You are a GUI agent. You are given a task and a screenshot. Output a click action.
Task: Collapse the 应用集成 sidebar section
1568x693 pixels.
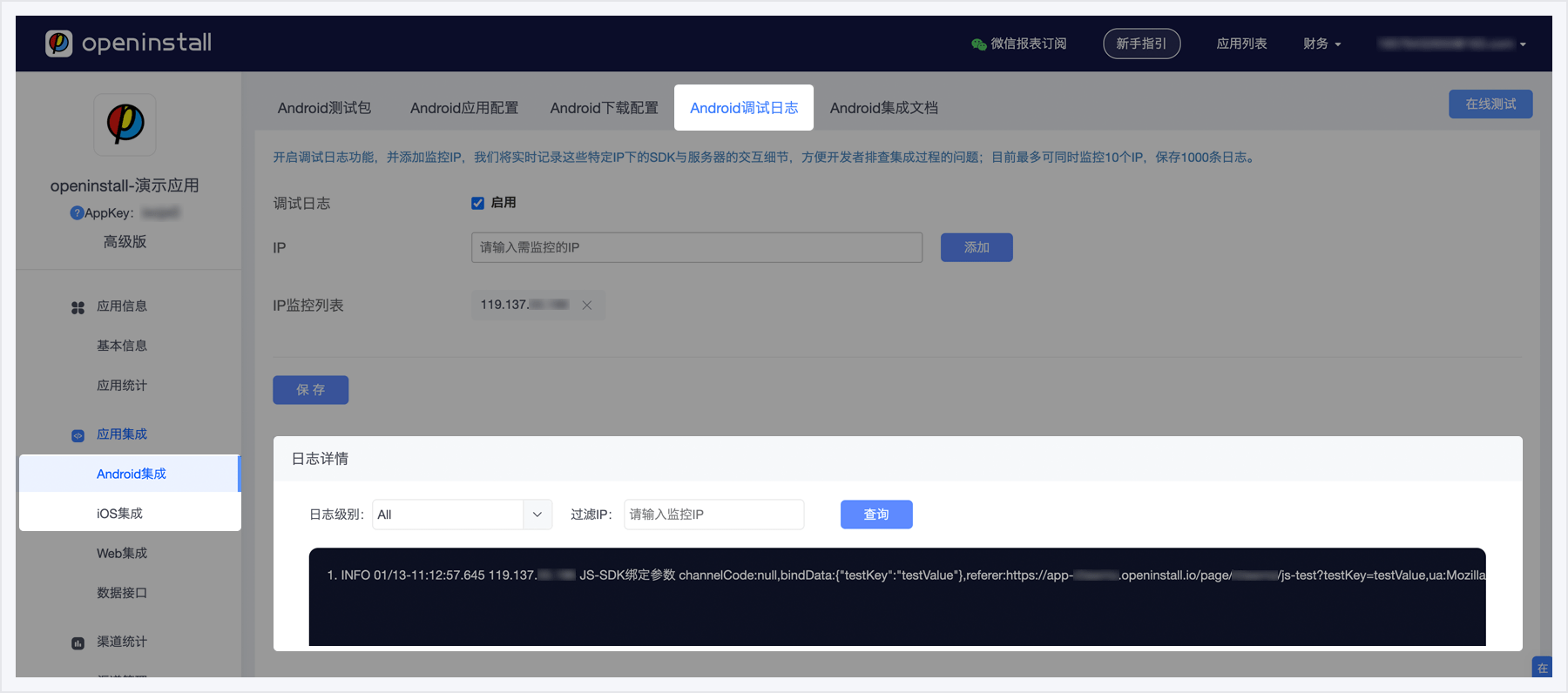tap(122, 434)
